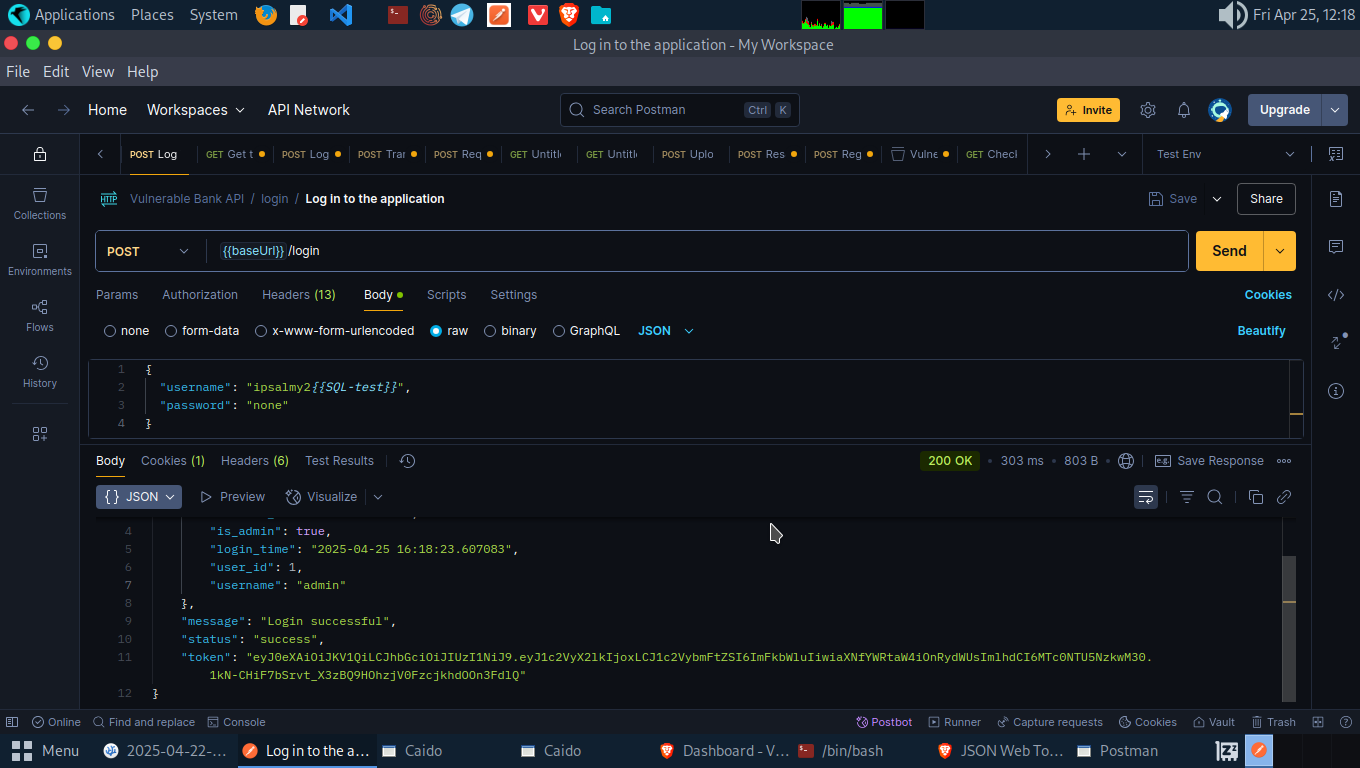
Task: Go back with the left arrow
Action: [28, 110]
